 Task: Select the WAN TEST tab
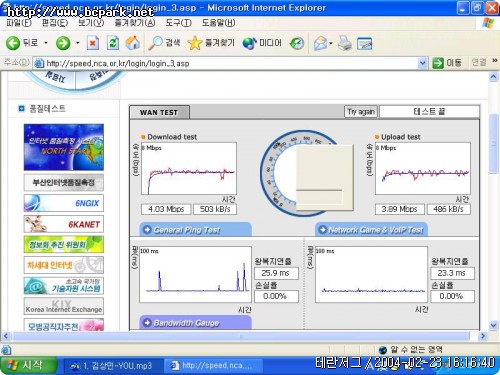click(x=159, y=112)
